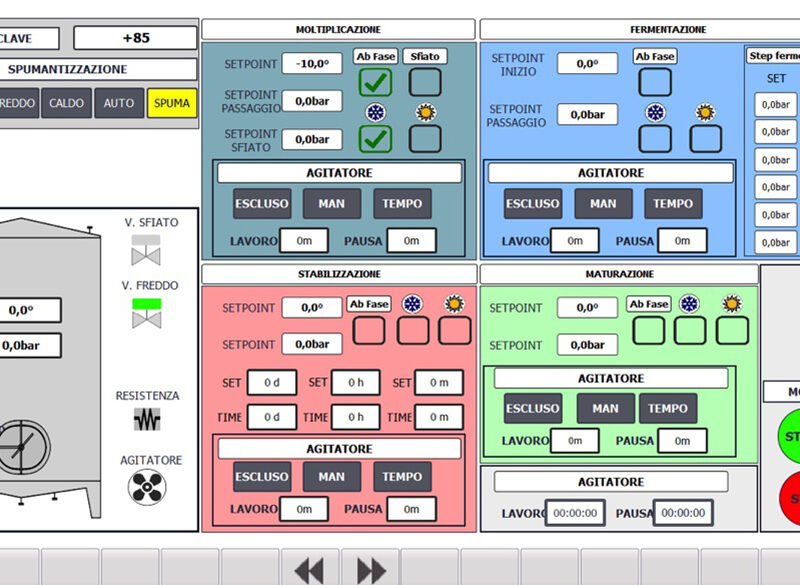Edit SET days field showing 0 d

point(272,383)
